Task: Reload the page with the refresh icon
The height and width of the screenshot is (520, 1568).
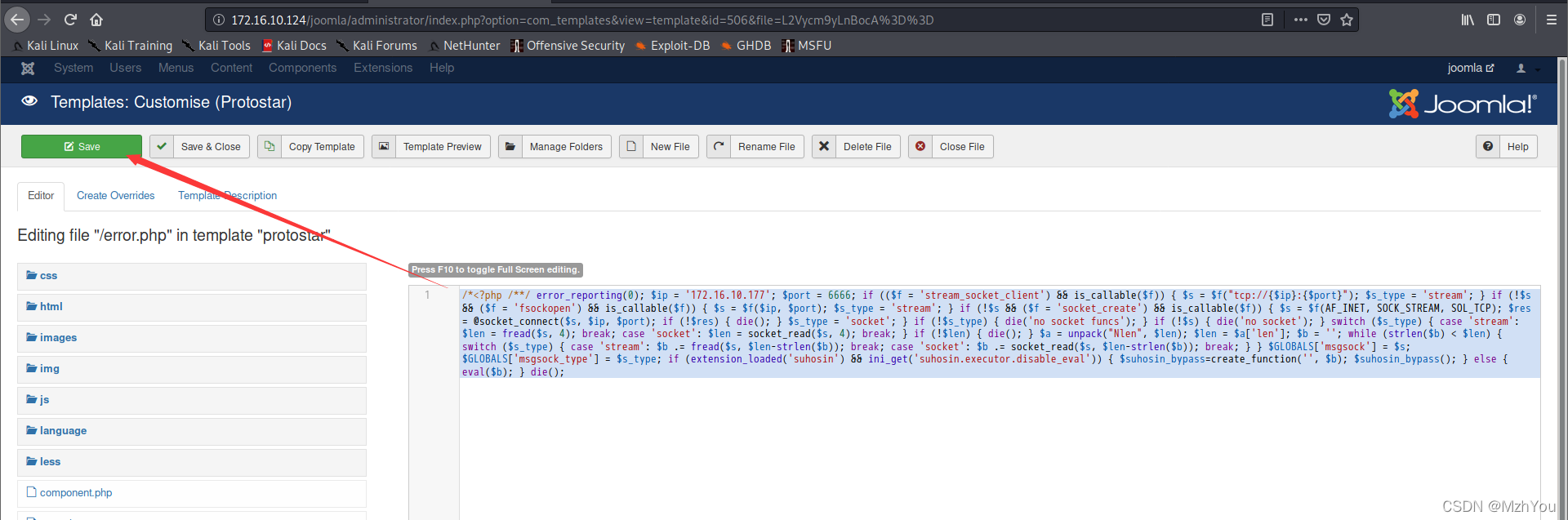Action: click(x=70, y=20)
